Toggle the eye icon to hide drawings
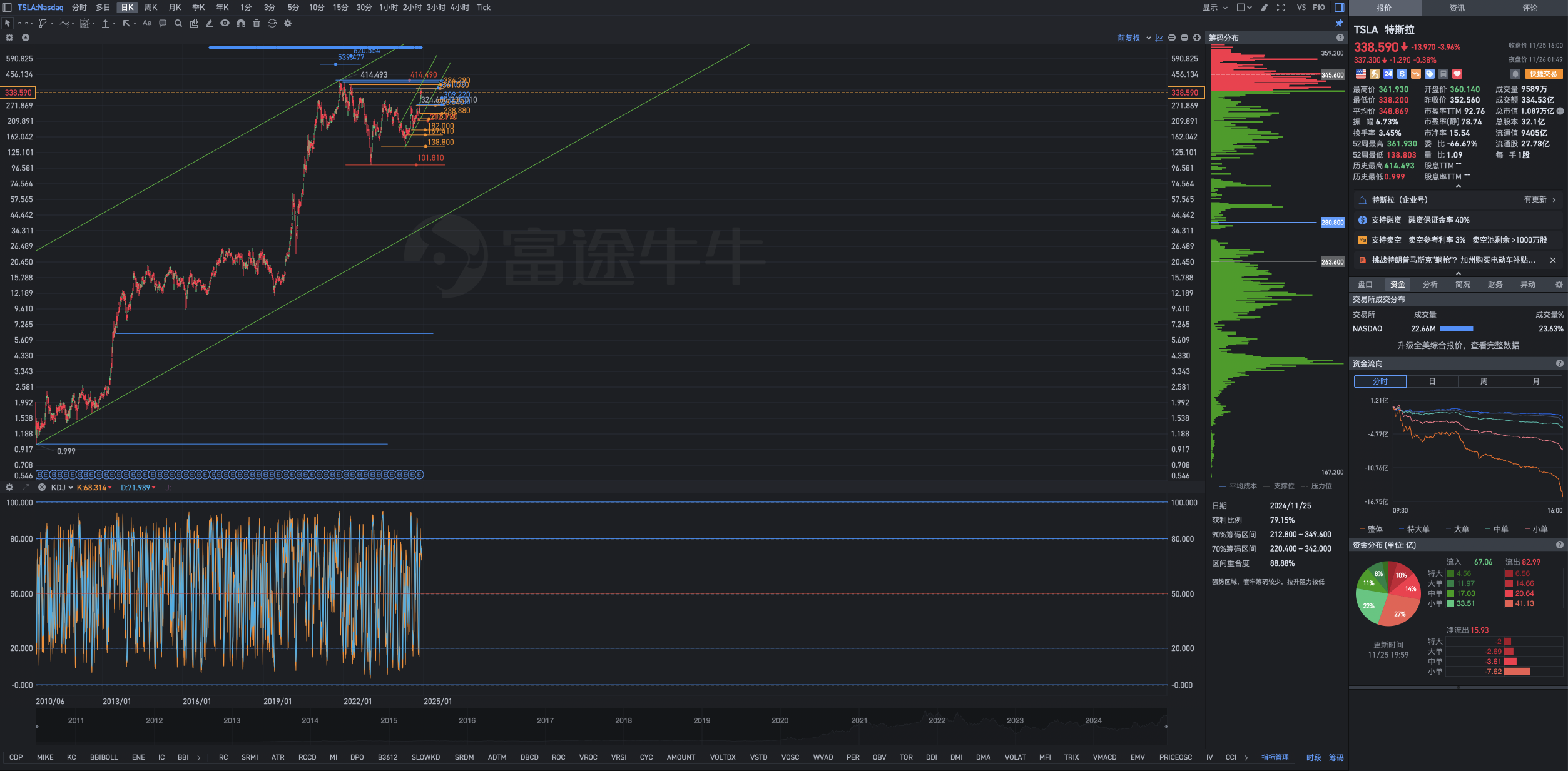1568x771 pixels. tap(225, 23)
